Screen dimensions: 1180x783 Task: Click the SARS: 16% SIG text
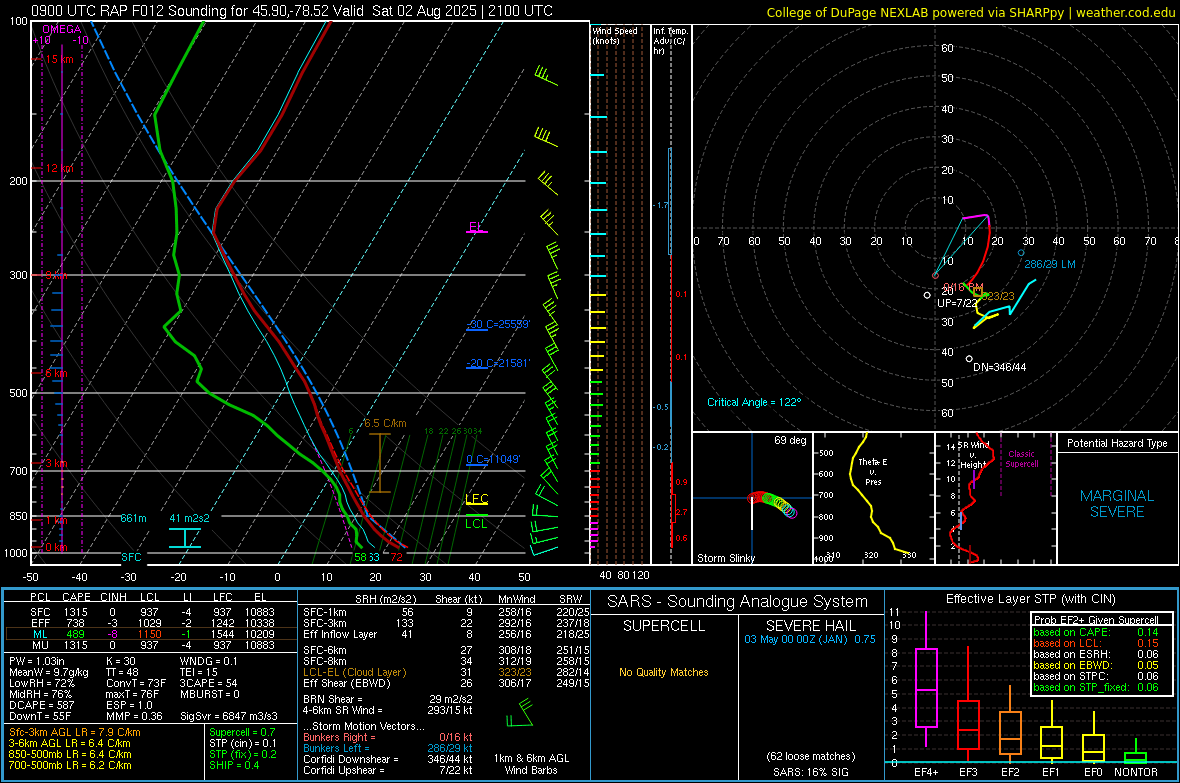click(811, 772)
